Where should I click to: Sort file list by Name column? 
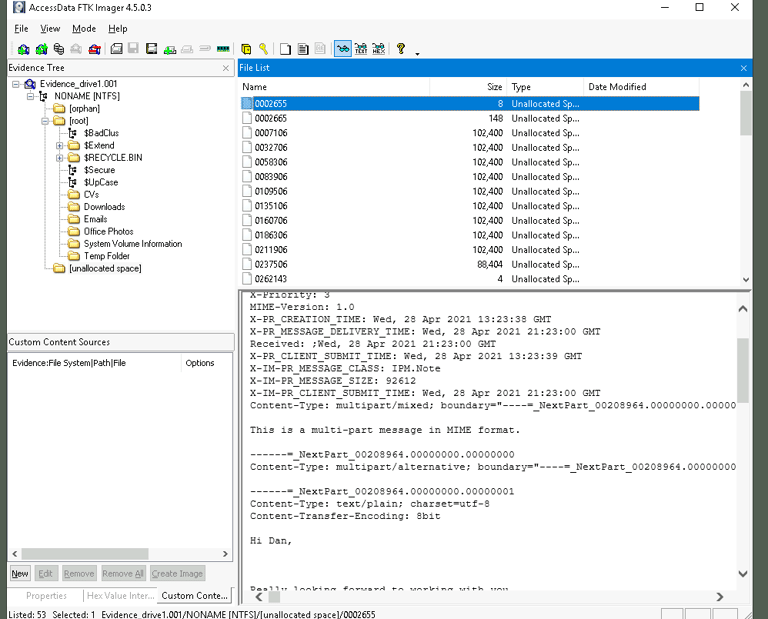pyautogui.click(x=335, y=87)
